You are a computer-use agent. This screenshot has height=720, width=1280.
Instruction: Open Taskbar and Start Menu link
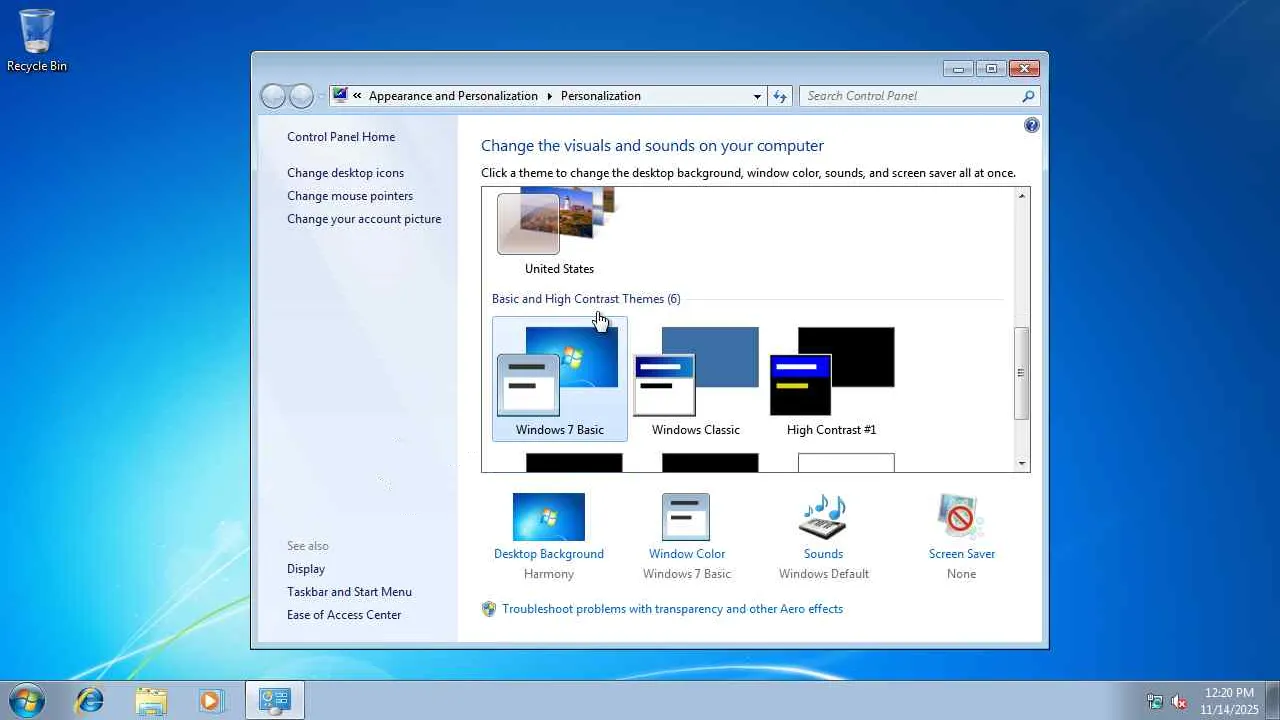[349, 592]
